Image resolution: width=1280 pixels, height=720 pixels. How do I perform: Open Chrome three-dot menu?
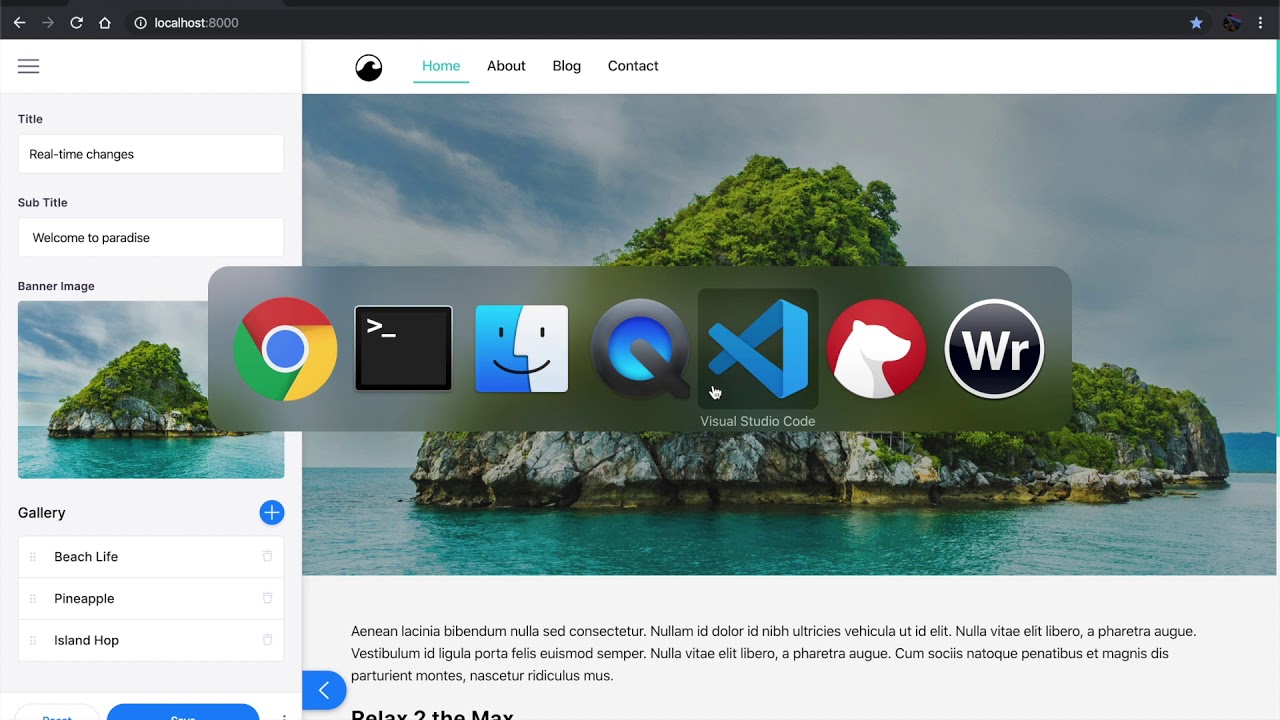point(1261,22)
